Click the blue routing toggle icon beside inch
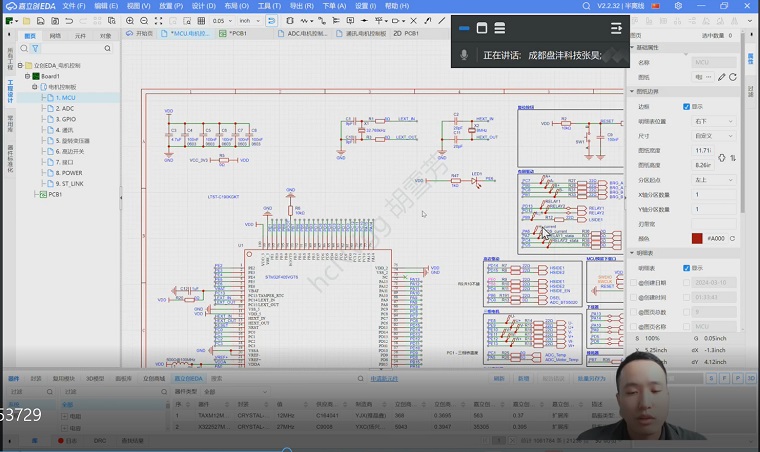The image size is (760, 452). (271, 21)
